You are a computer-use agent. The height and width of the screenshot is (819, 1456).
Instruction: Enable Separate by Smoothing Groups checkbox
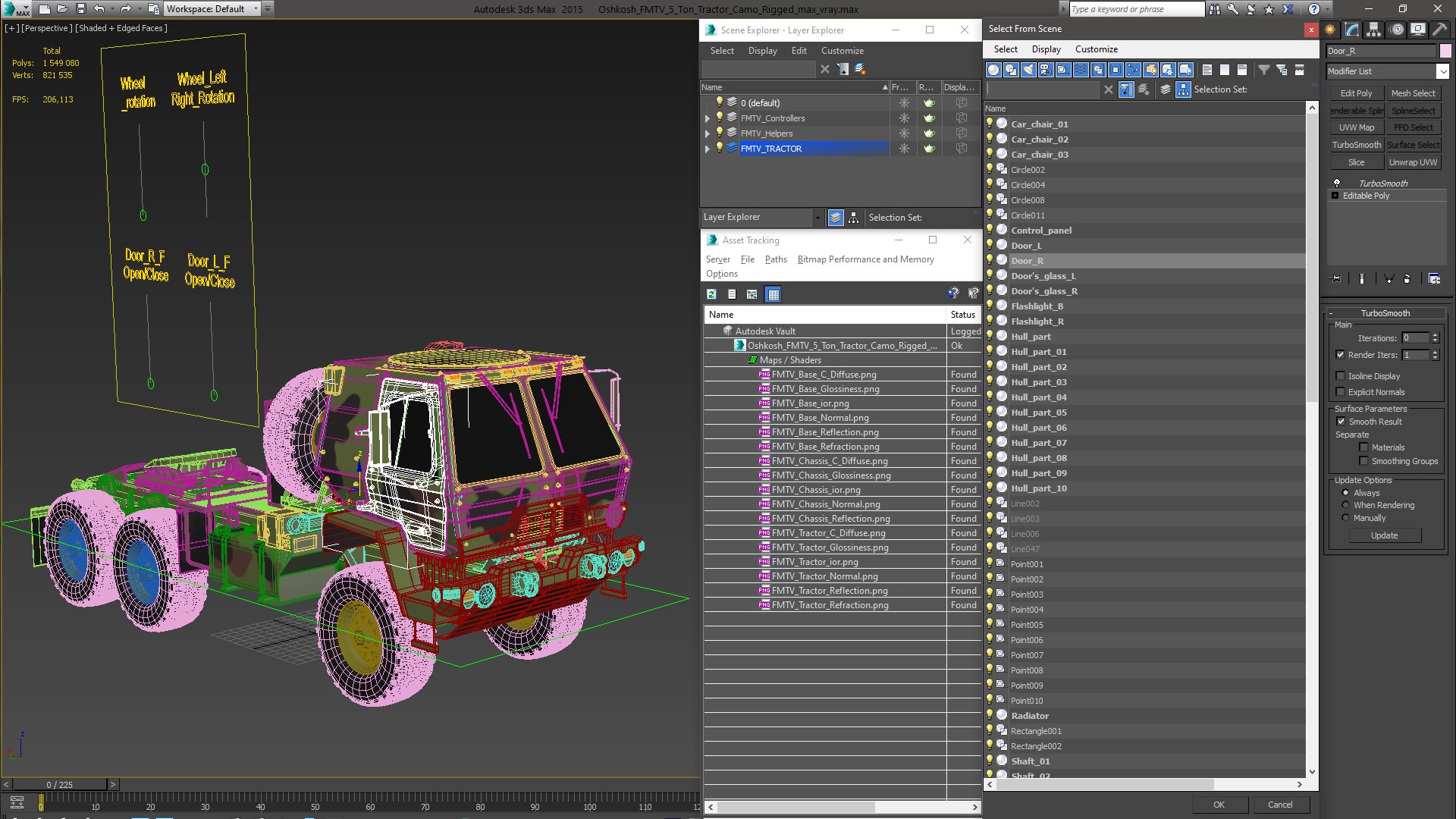(x=1363, y=461)
